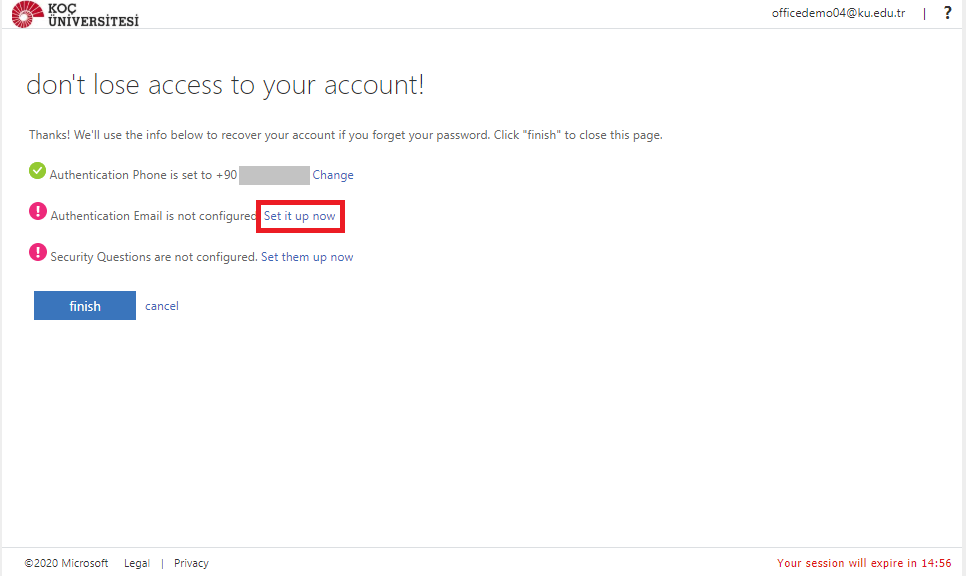The width and height of the screenshot is (966, 576).
Task: Open the Privacy link in footer
Action: (191, 563)
